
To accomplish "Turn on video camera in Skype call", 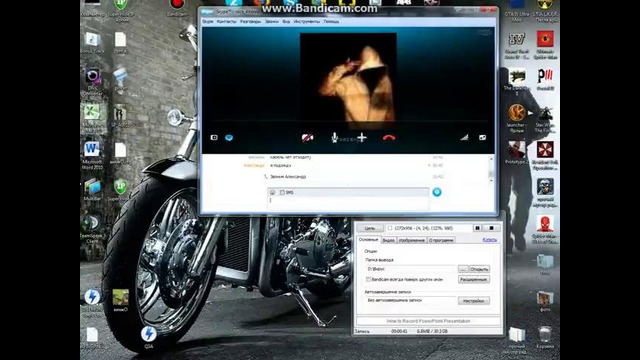I will (x=307, y=138).
